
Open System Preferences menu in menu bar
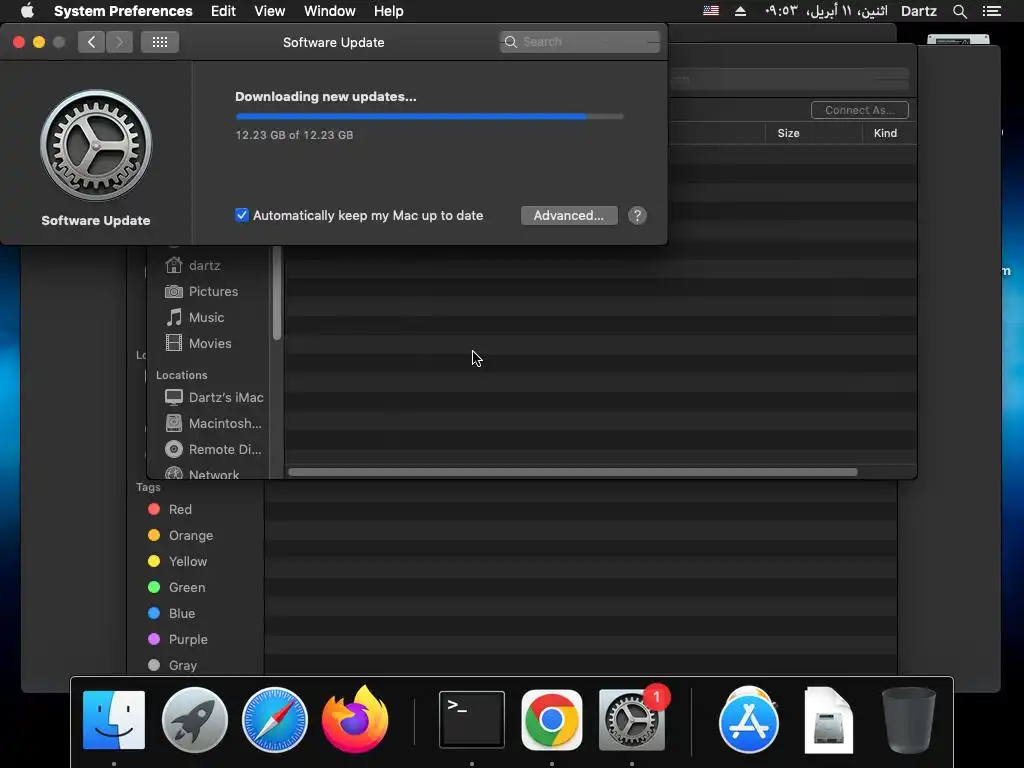pos(123,11)
